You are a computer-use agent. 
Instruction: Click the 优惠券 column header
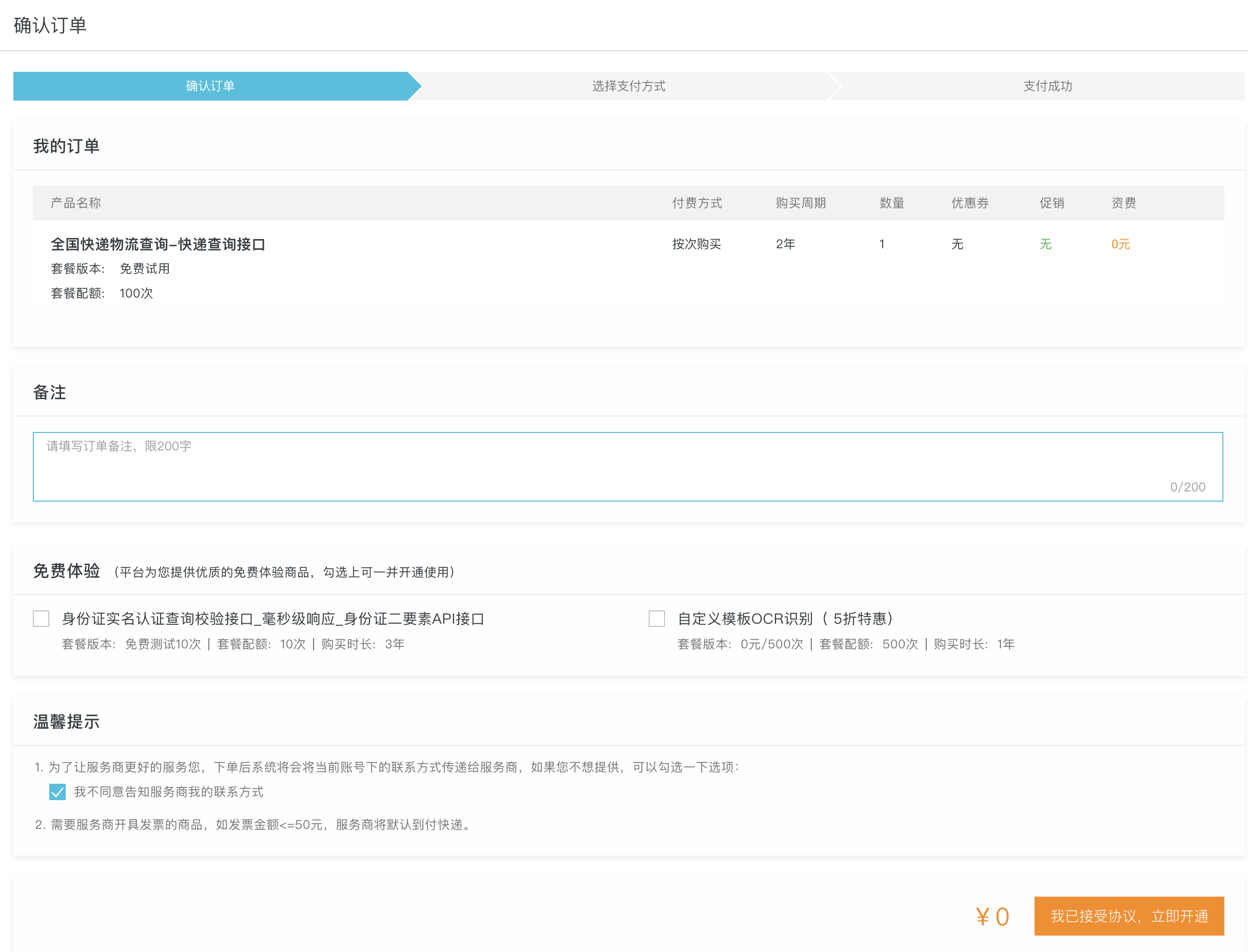tap(970, 203)
